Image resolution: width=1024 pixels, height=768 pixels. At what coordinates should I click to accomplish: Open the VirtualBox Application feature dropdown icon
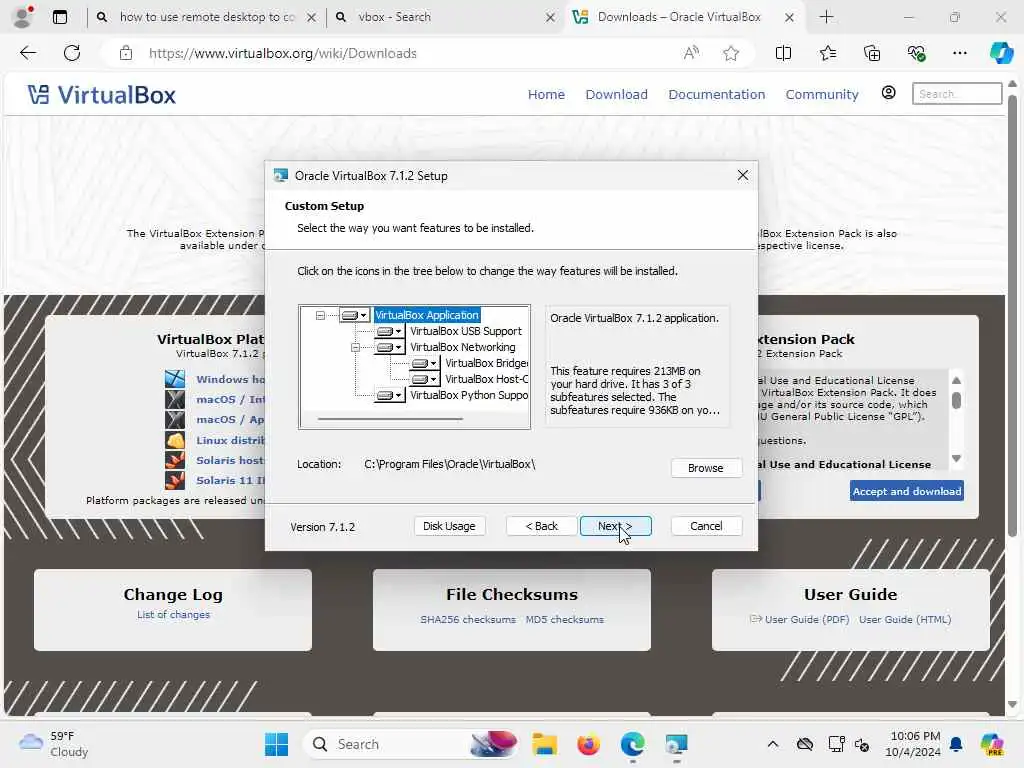[x=355, y=315]
